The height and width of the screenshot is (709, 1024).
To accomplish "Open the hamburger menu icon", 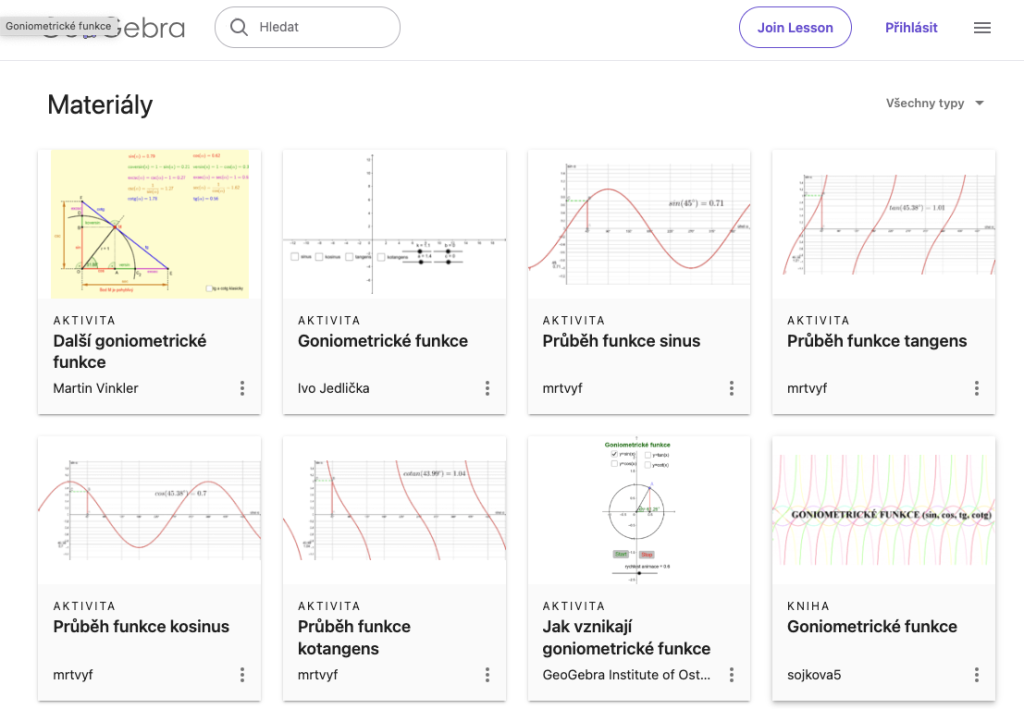I will click(x=982, y=28).
